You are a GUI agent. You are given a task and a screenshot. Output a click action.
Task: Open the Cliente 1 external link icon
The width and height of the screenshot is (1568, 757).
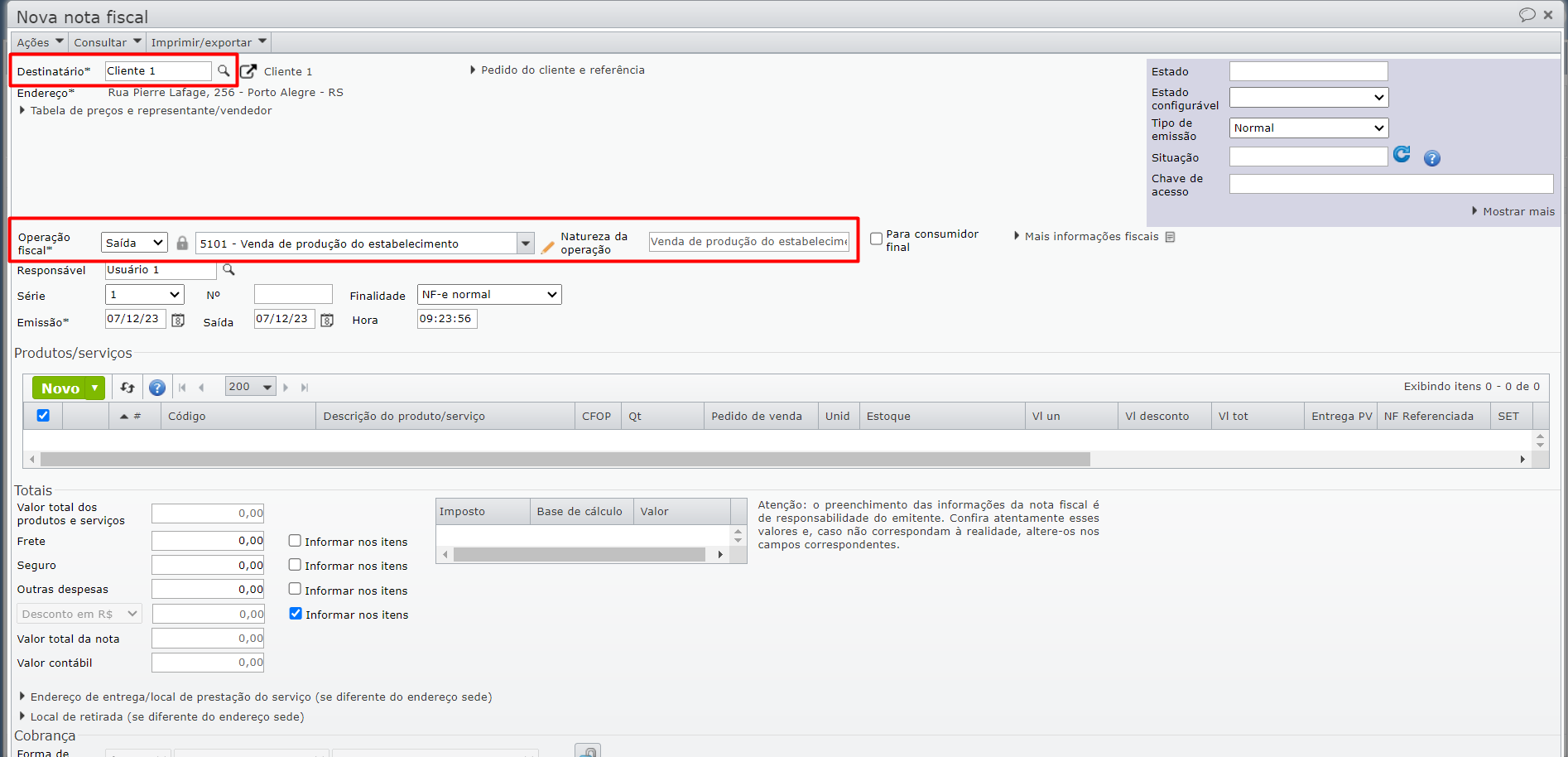tap(248, 71)
